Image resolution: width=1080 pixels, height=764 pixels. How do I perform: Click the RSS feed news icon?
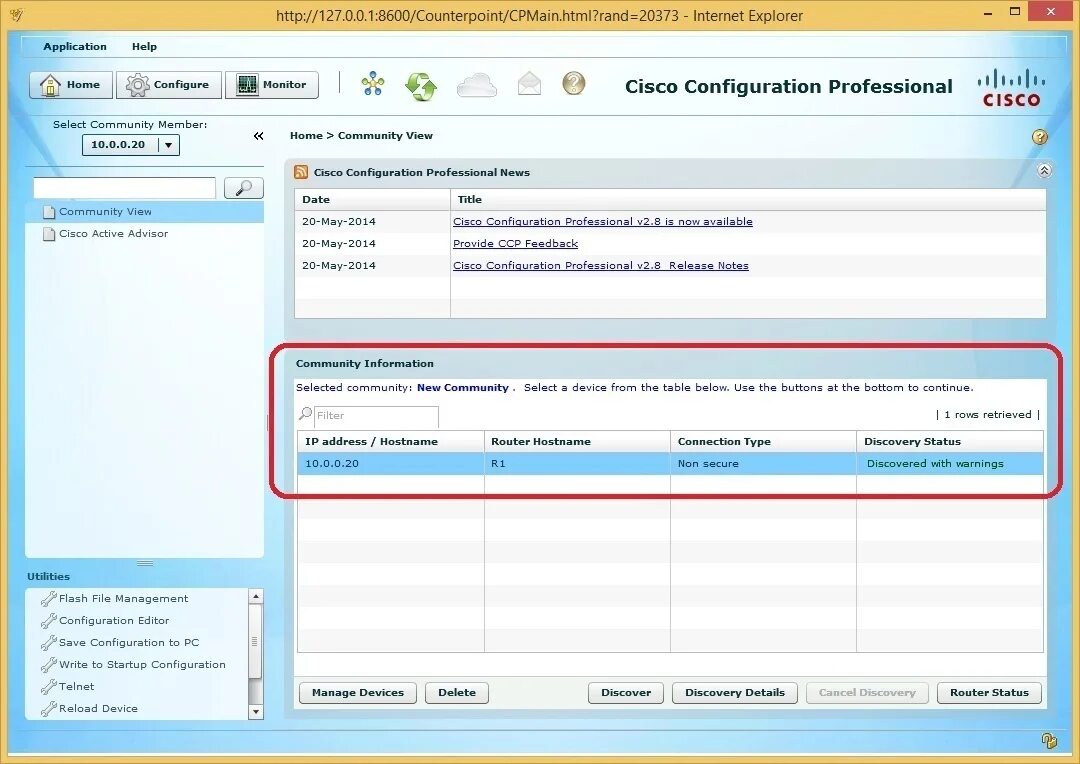(301, 172)
